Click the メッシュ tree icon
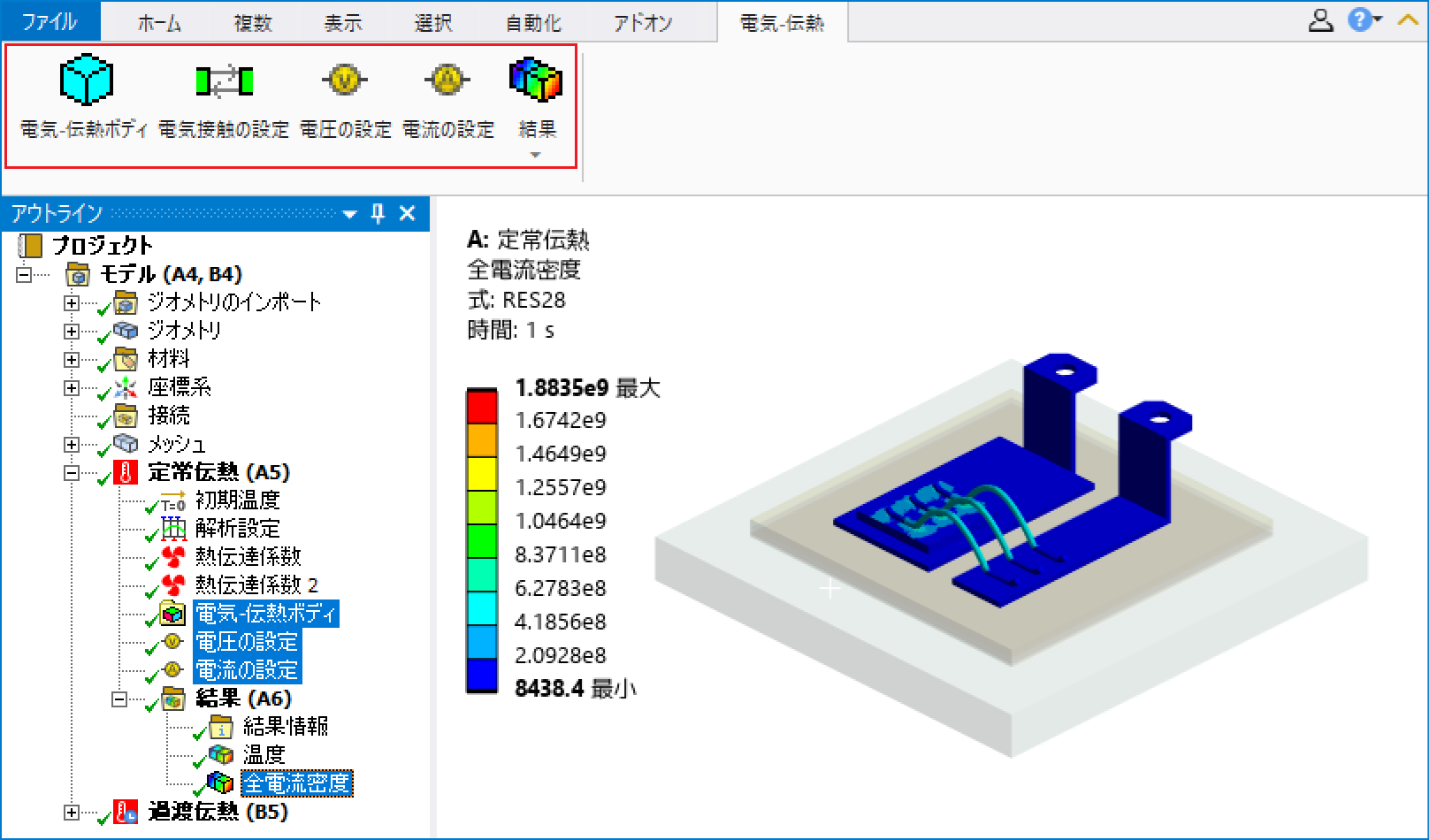This screenshot has height=840, width=1429. pyautogui.click(x=126, y=443)
